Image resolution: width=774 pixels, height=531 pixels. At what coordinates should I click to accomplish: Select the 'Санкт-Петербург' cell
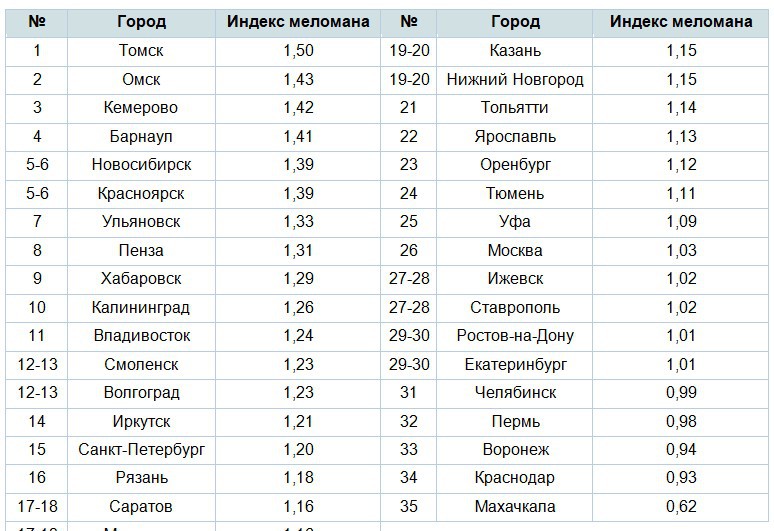pyautogui.click(x=141, y=449)
